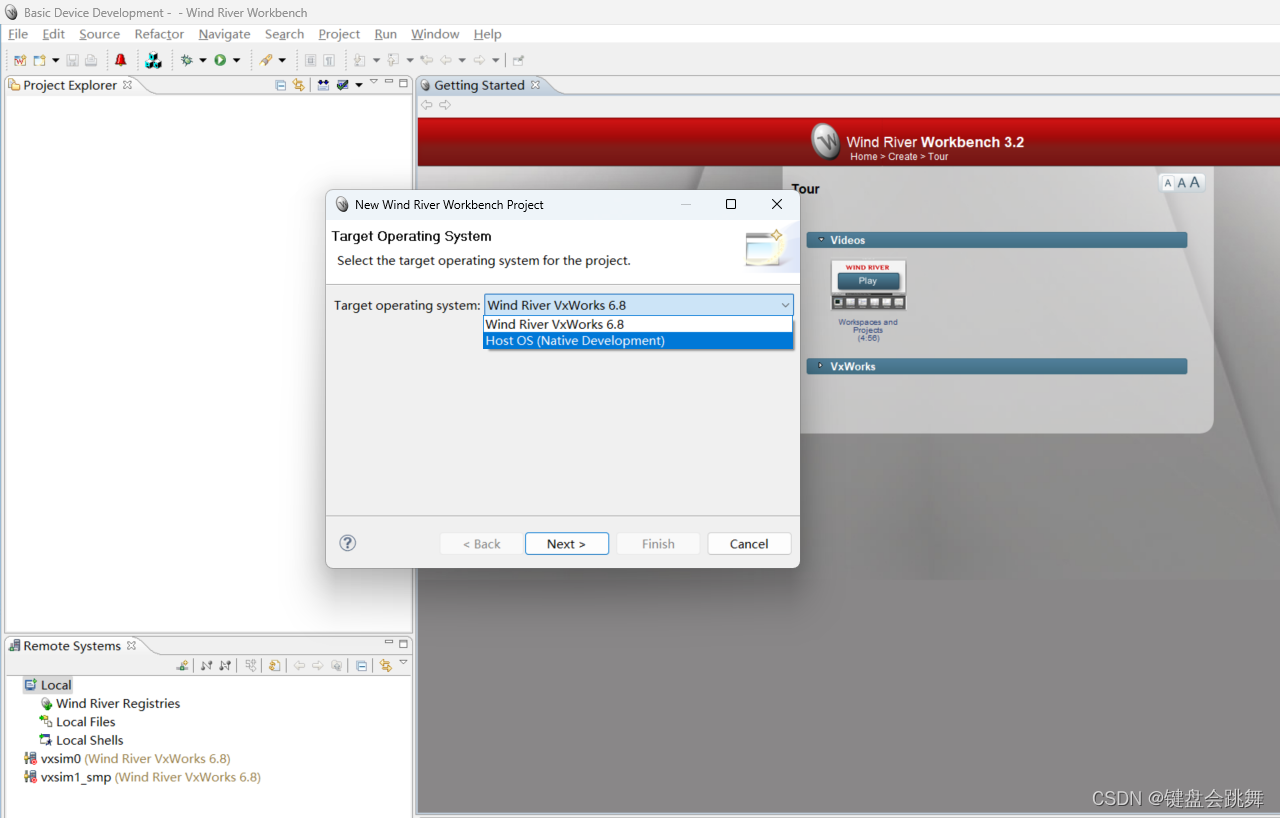Open the Edit menu

coord(53,34)
